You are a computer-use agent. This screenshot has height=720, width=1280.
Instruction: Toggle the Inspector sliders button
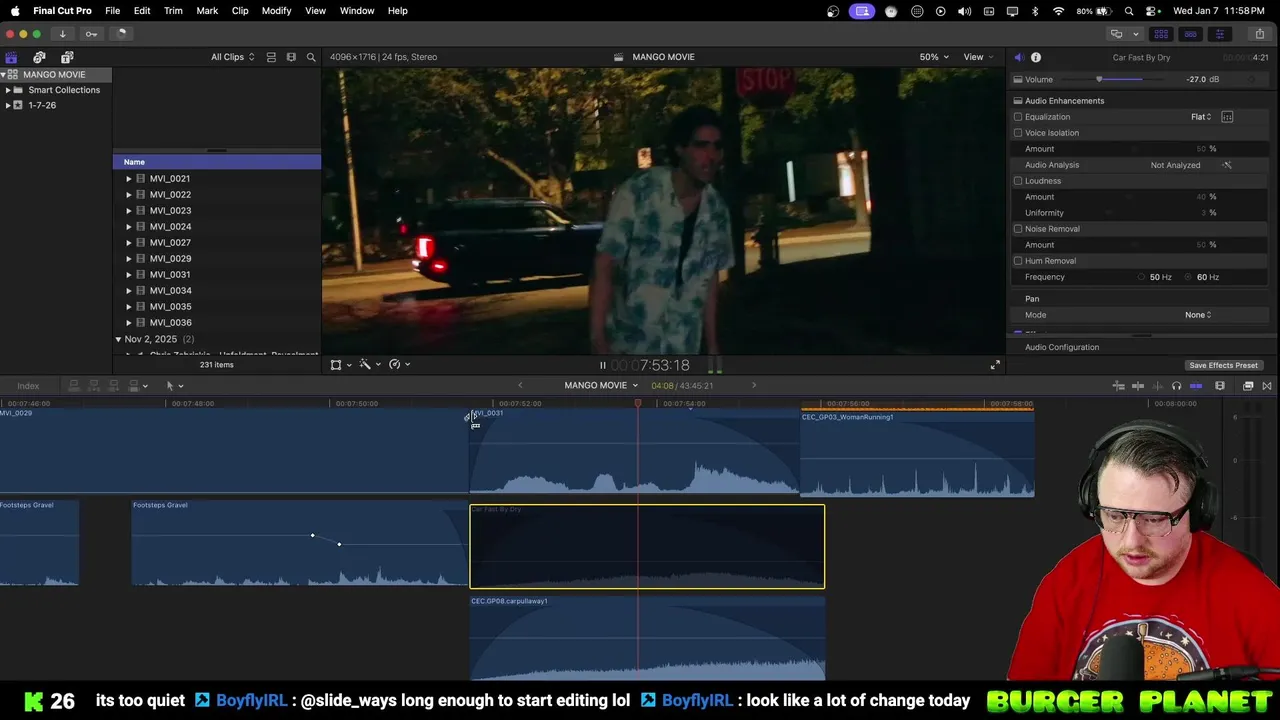(x=1219, y=34)
